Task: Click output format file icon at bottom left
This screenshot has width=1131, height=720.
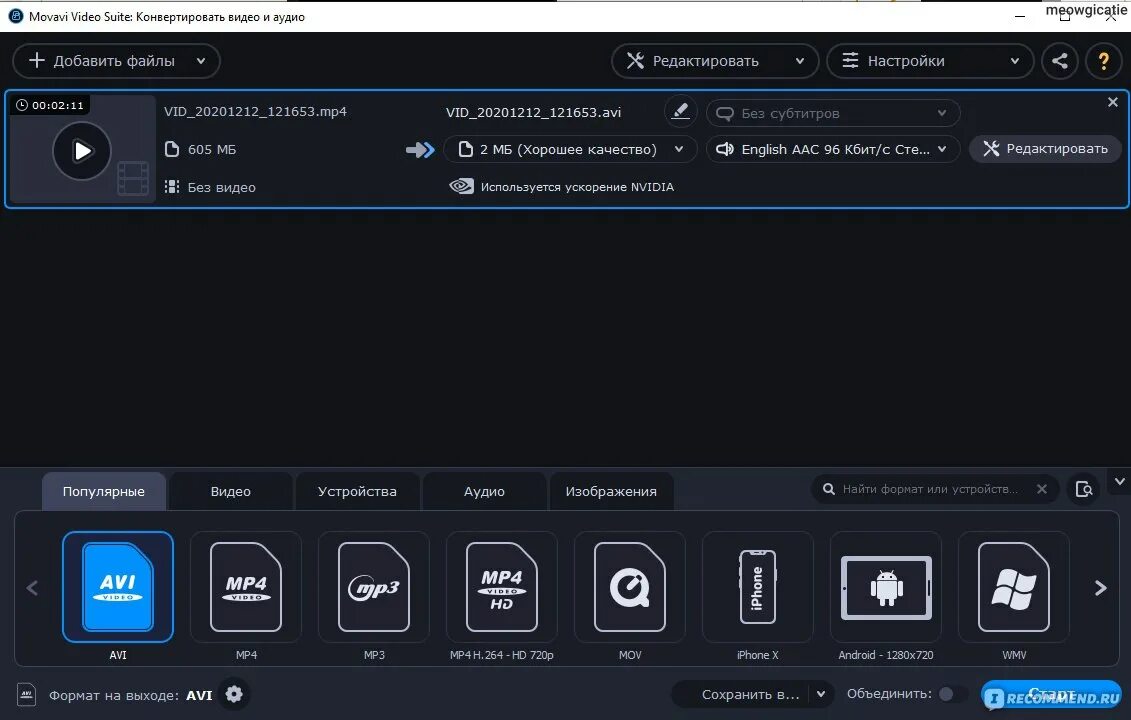Action: coord(26,695)
